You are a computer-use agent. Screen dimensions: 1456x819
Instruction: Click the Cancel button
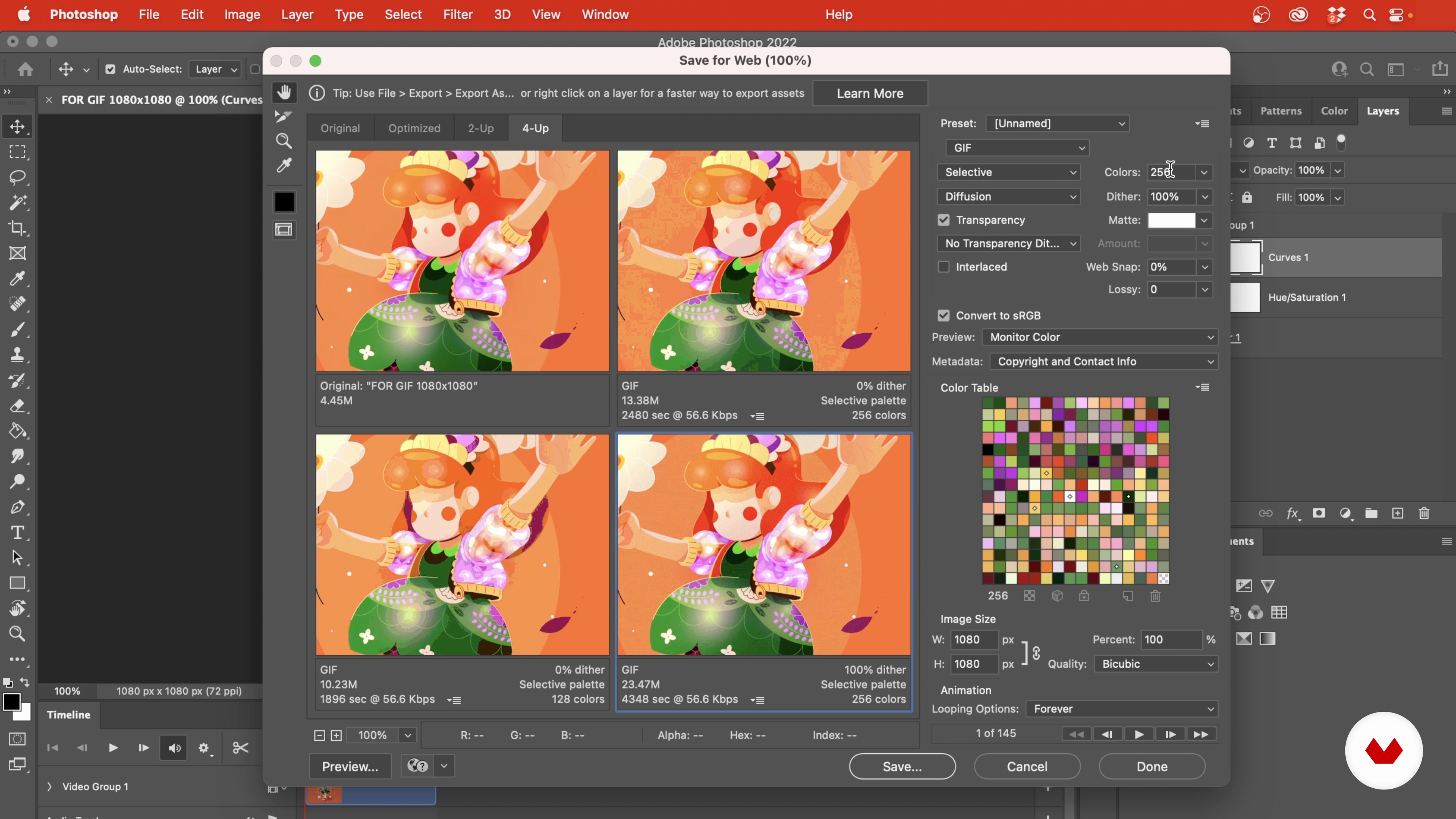point(1027,766)
